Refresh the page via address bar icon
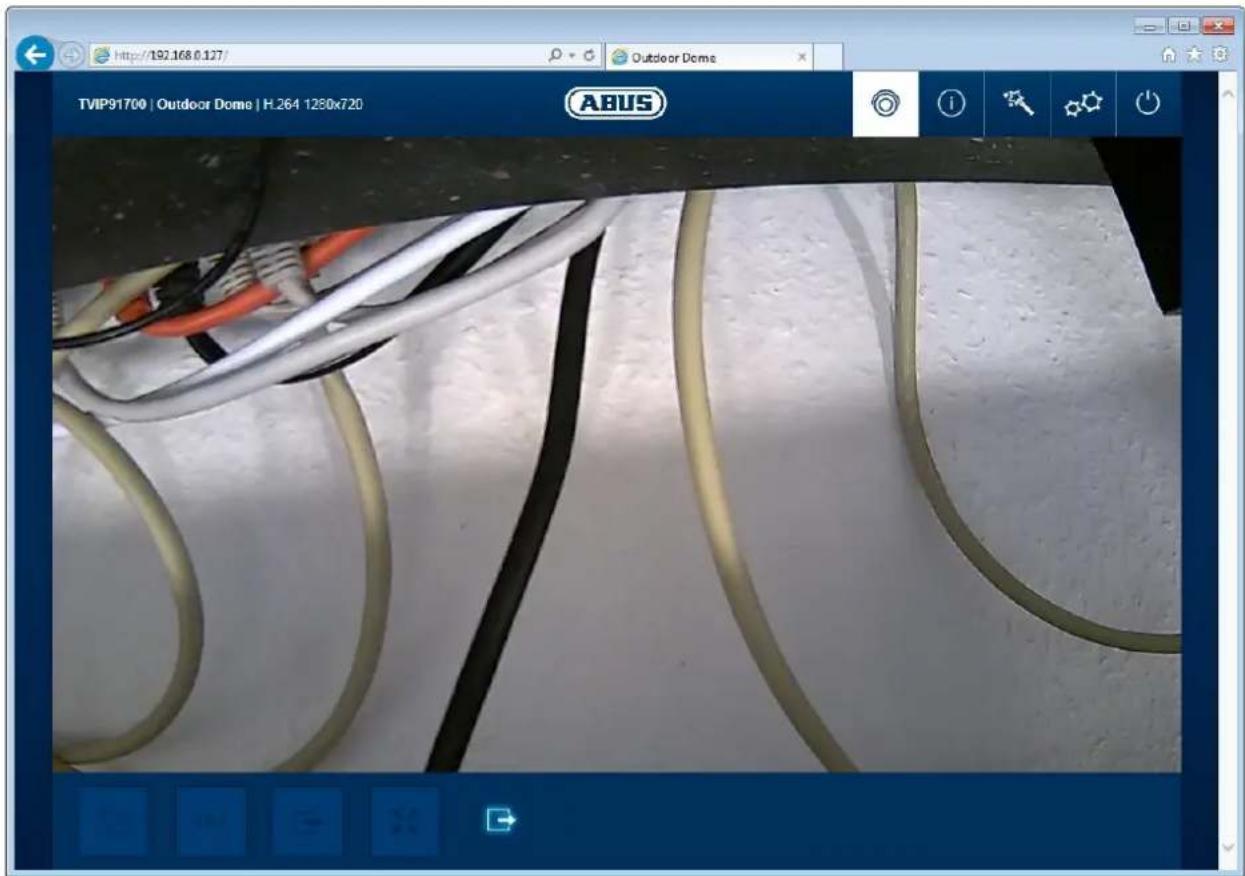The height and width of the screenshot is (876, 1245). click(591, 57)
